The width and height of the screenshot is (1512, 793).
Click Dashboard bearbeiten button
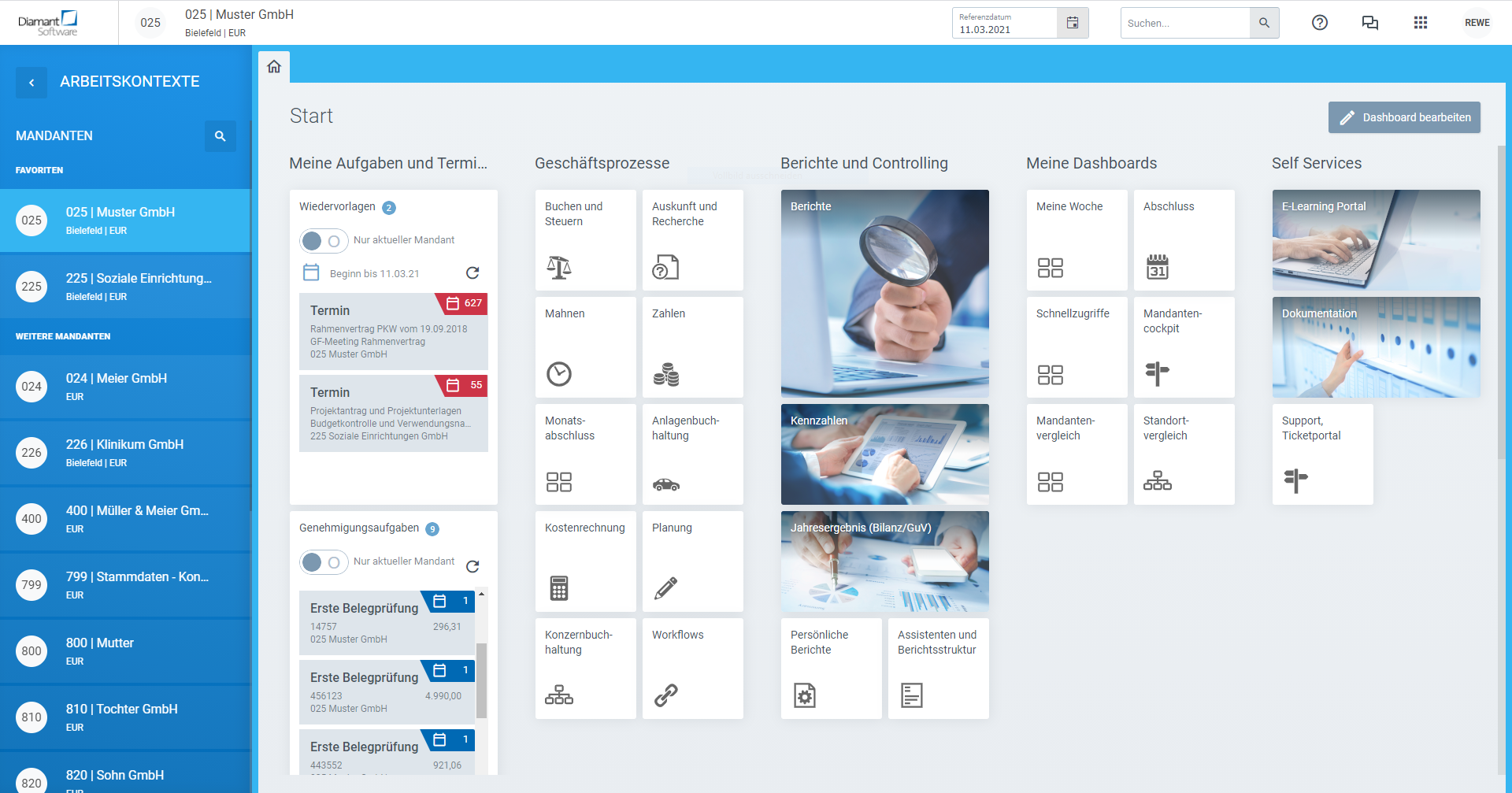(1404, 117)
